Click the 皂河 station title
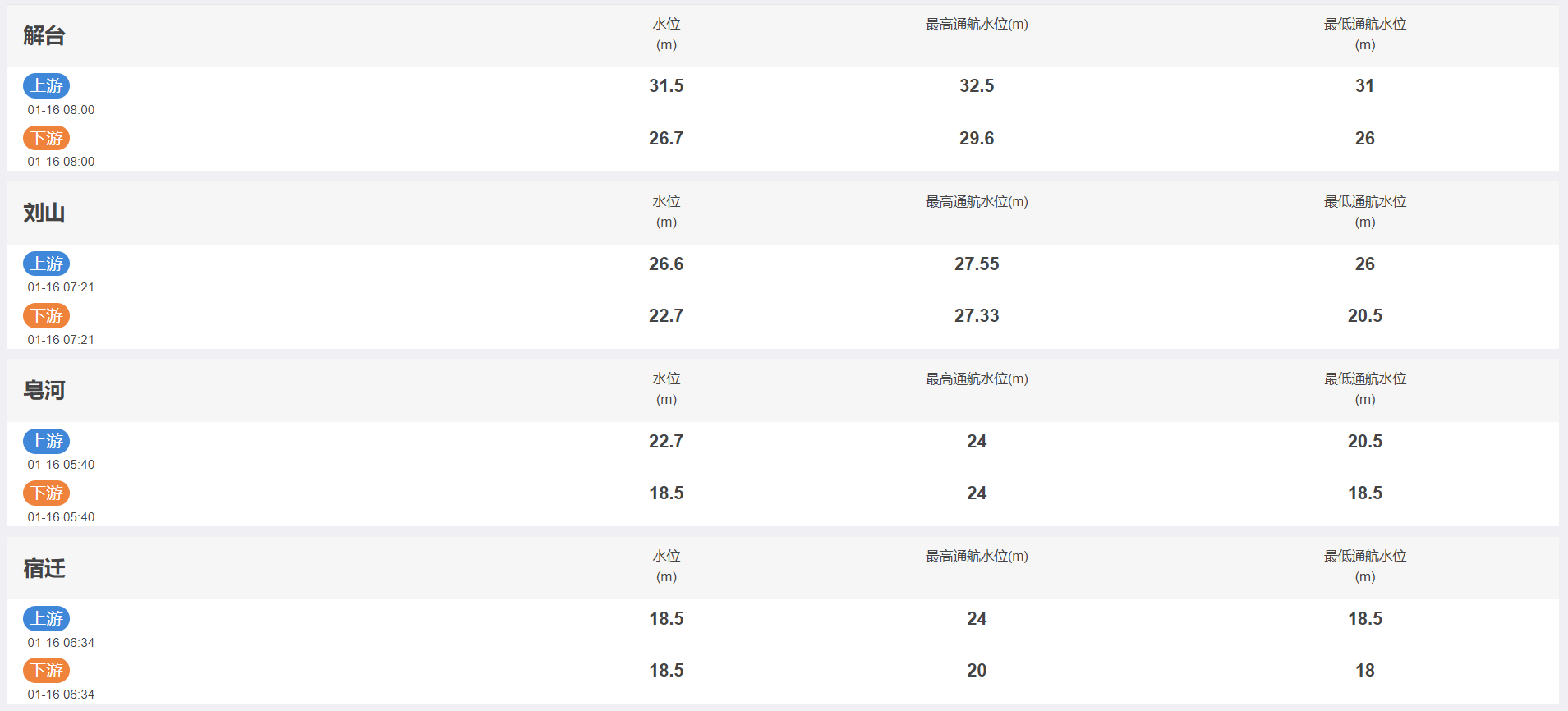Screen dimensions: 1568x711 coord(44,390)
